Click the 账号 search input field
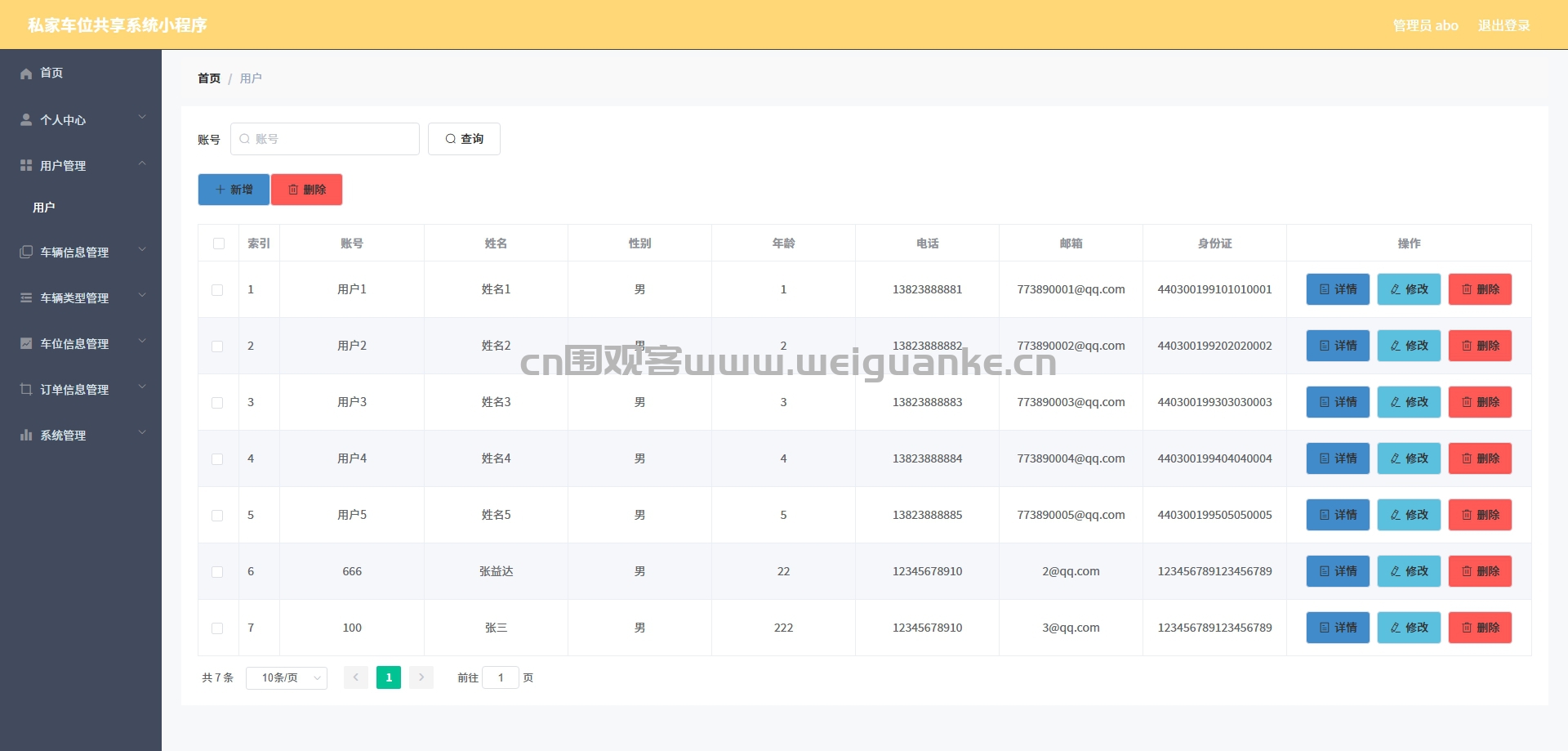 pos(325,139)
